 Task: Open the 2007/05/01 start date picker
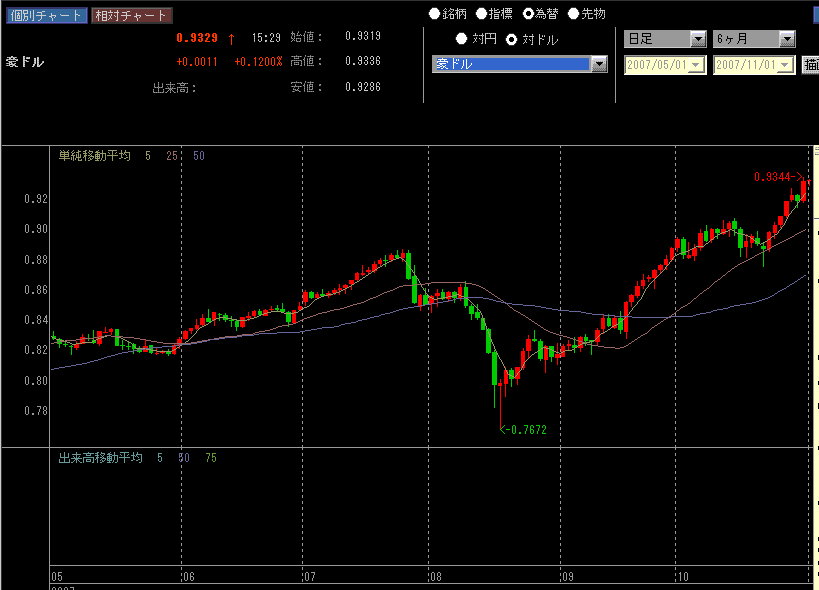pos(697,65)
